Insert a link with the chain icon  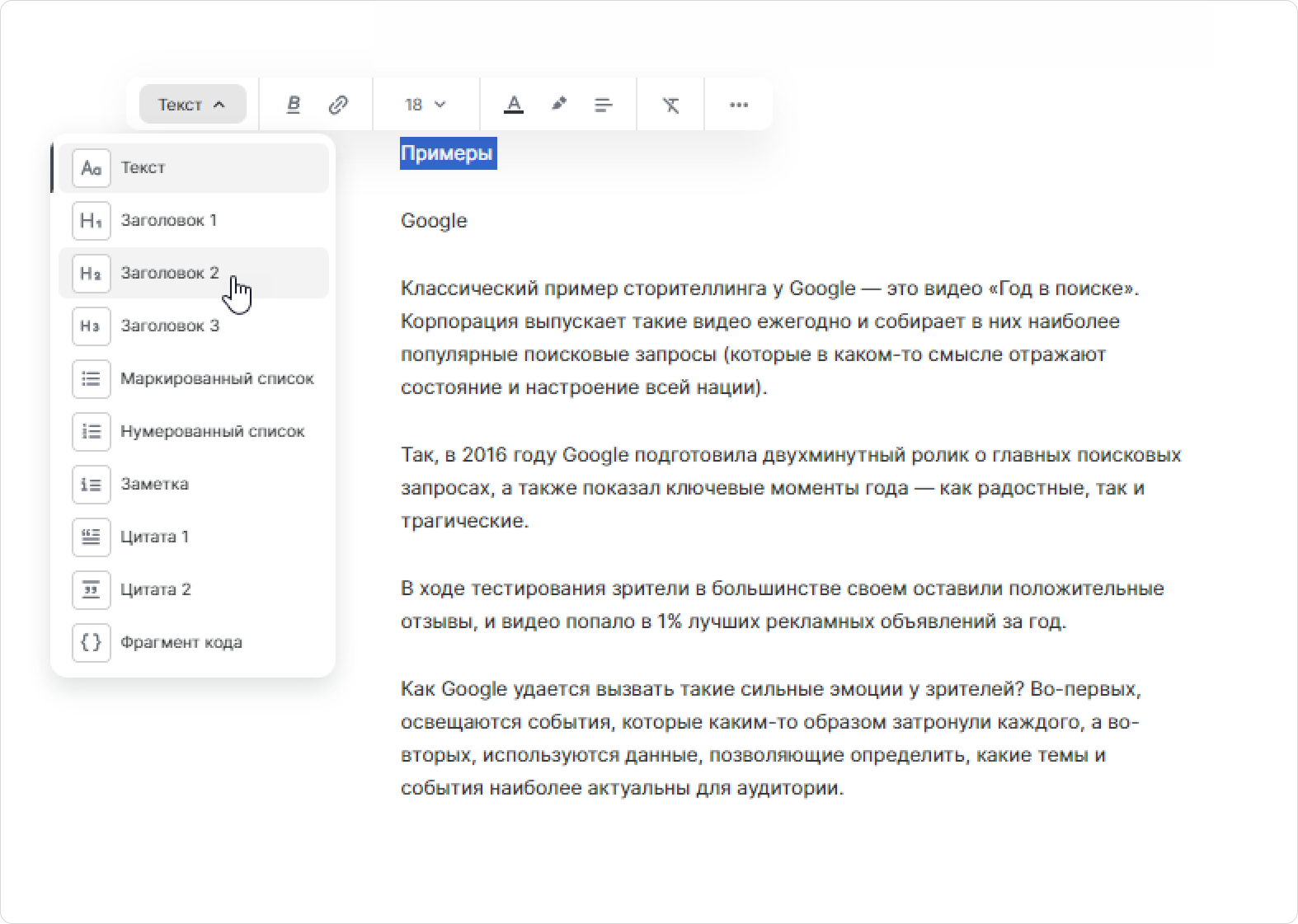click(x=338, y=105)
